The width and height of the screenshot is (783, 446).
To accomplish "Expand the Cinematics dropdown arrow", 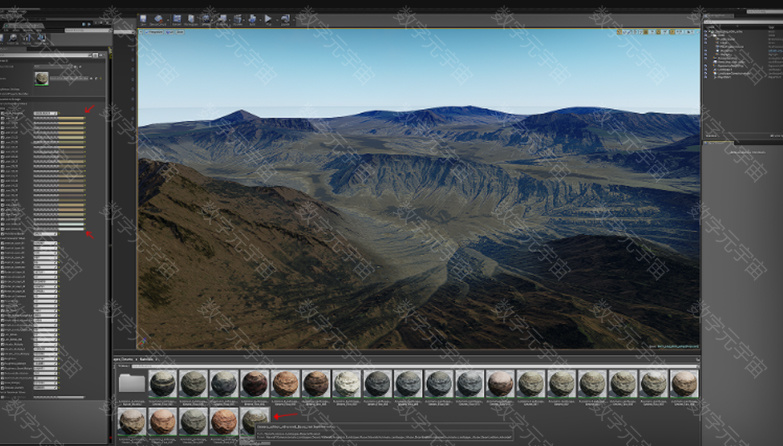I will click(244, 20).
